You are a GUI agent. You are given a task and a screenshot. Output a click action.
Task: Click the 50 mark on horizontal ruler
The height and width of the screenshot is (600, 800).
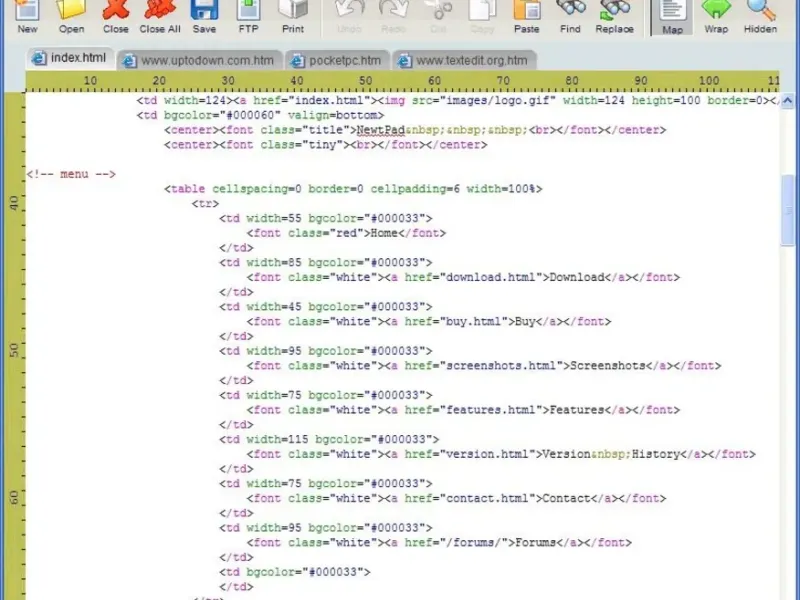coord(365,81)
